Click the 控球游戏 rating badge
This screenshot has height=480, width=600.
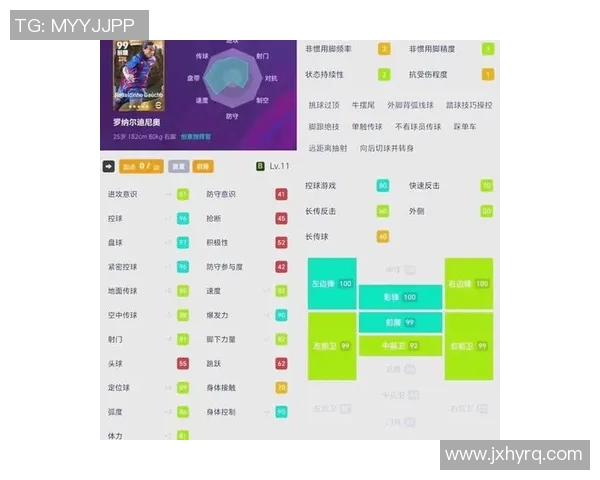383,186
